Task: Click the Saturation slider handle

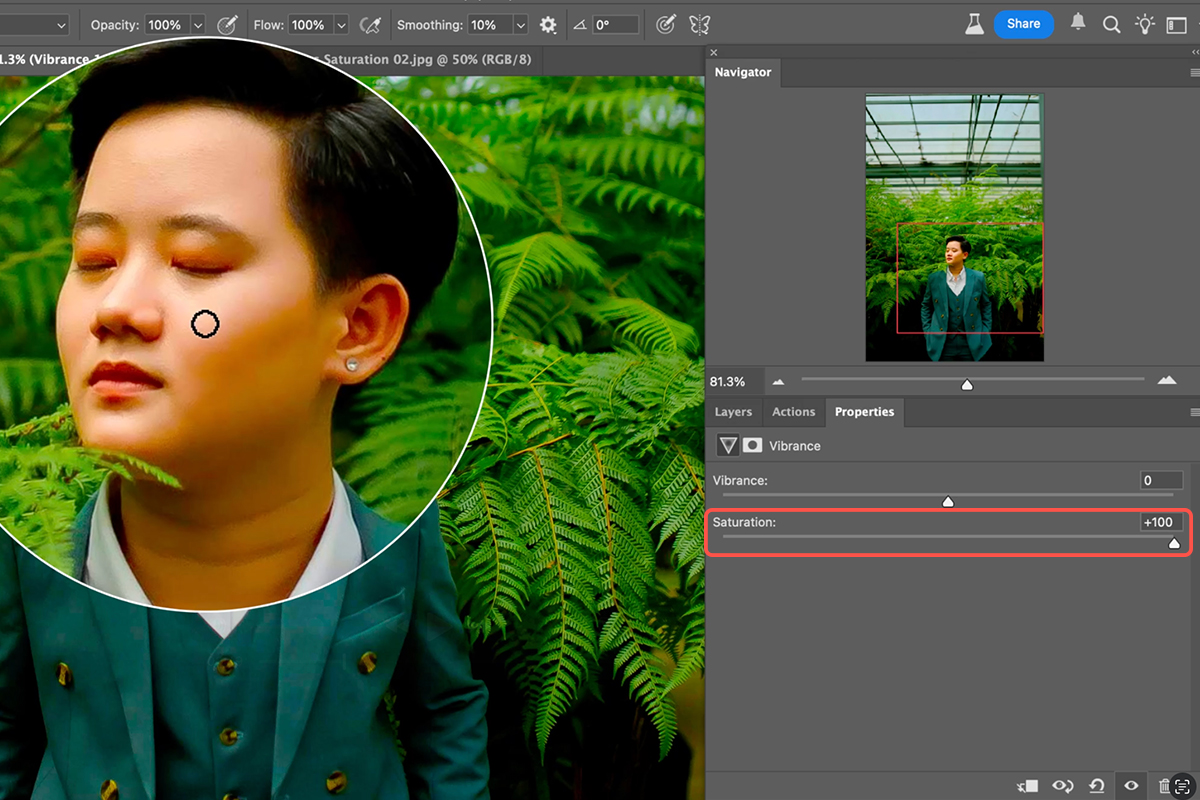Action: 1174,543
